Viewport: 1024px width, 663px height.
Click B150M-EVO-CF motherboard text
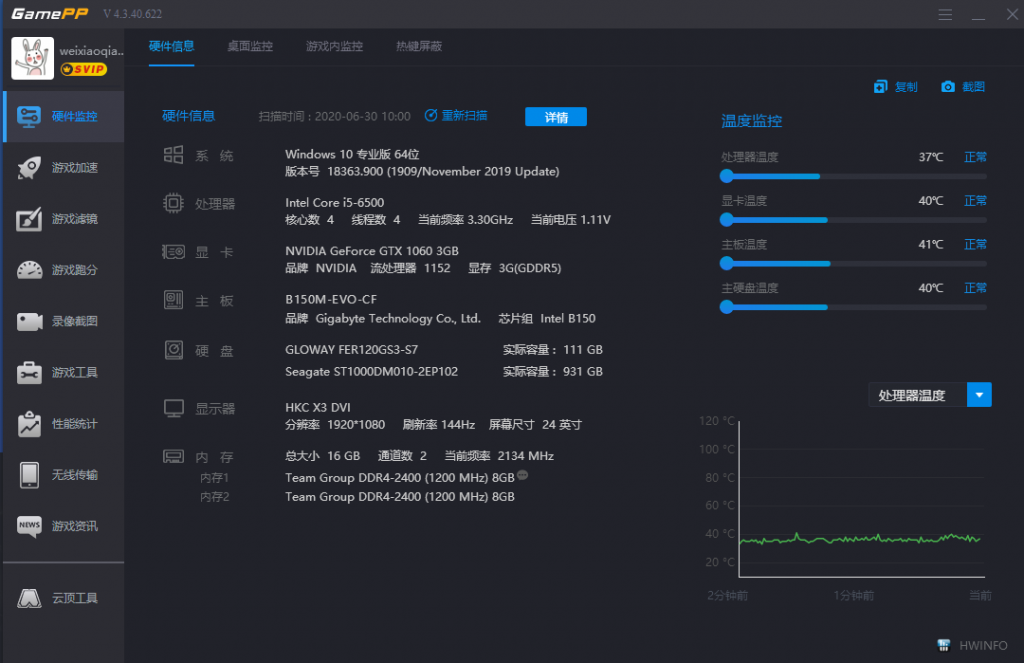click(x=330, y=299)
